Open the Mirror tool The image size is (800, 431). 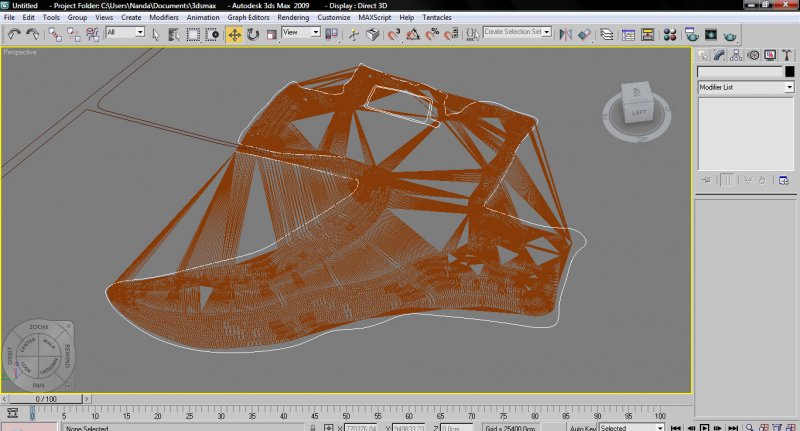point(564,34)
